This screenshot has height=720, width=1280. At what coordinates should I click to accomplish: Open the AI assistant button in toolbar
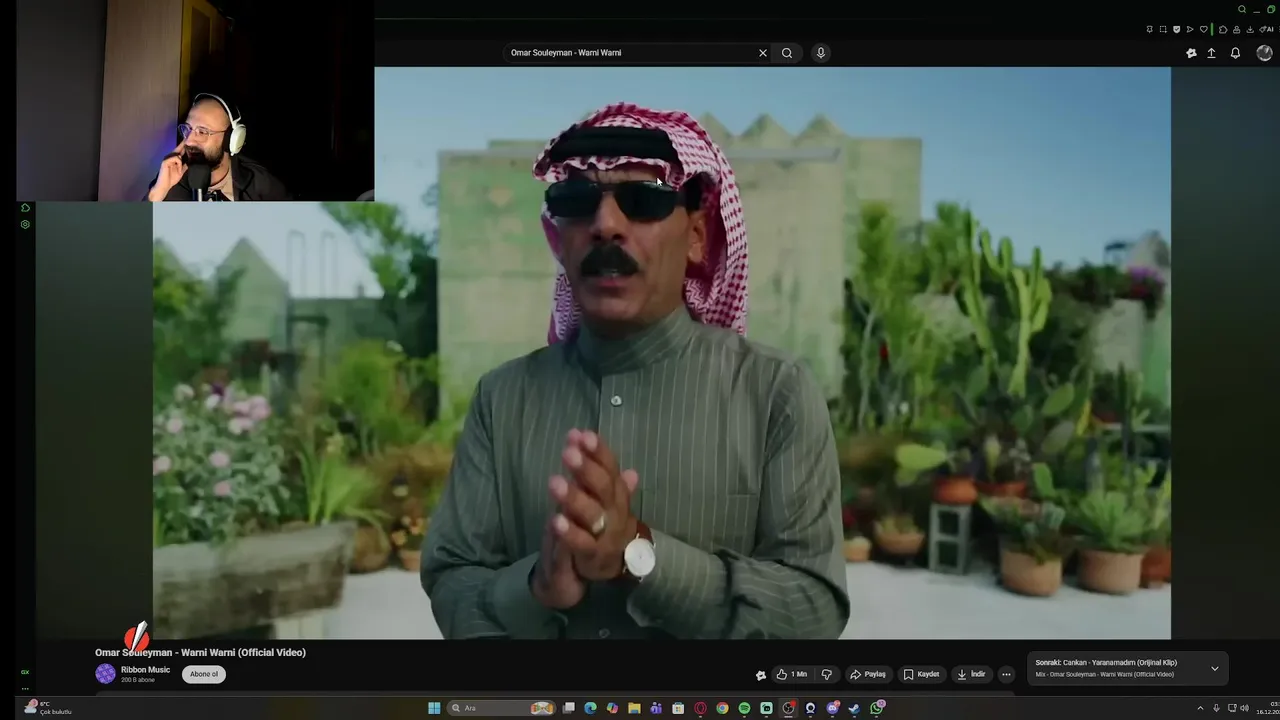pyautogui.click(x=1266, y=29)
